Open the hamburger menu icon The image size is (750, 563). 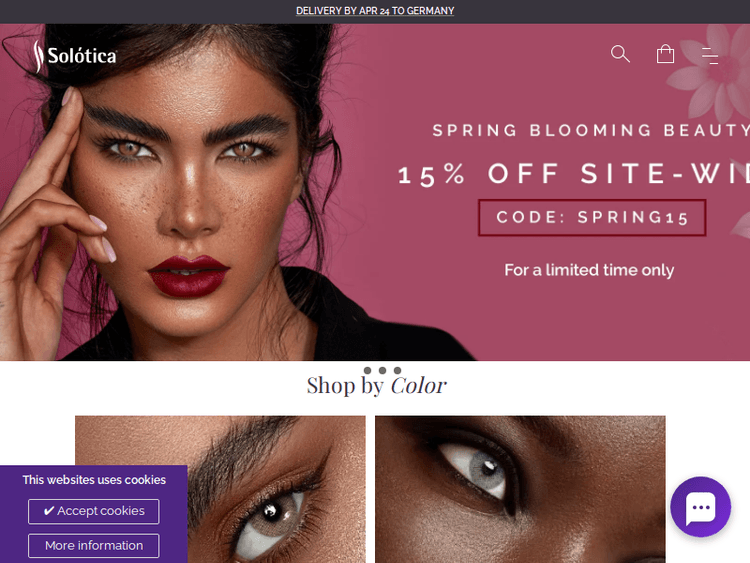710,55
